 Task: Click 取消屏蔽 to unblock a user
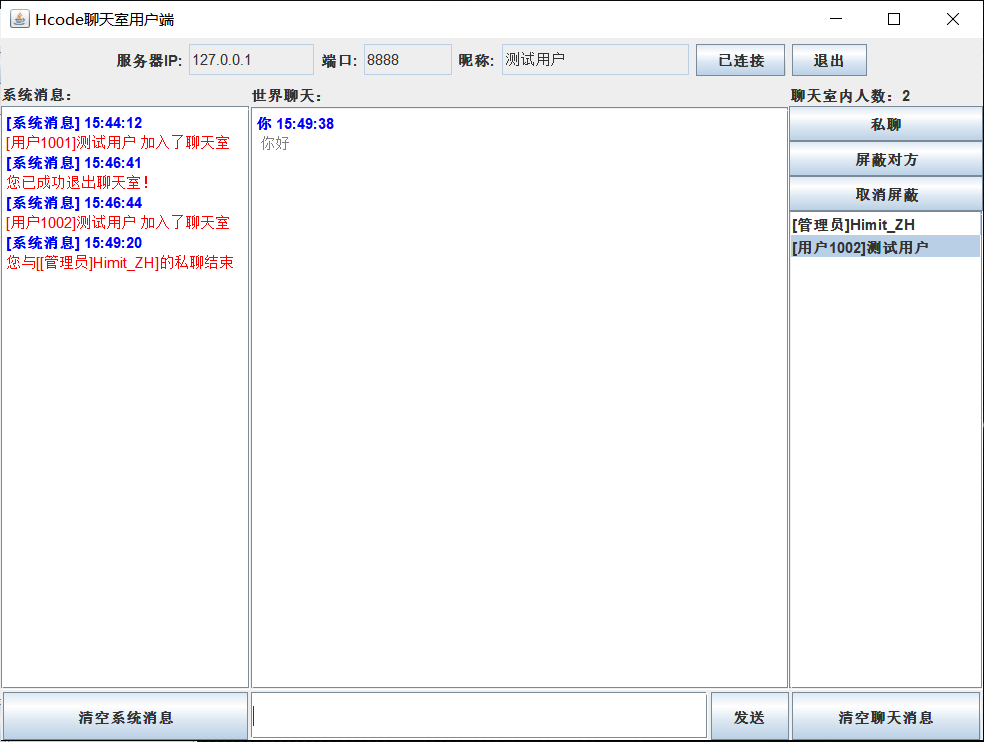(x=884, y=192)
